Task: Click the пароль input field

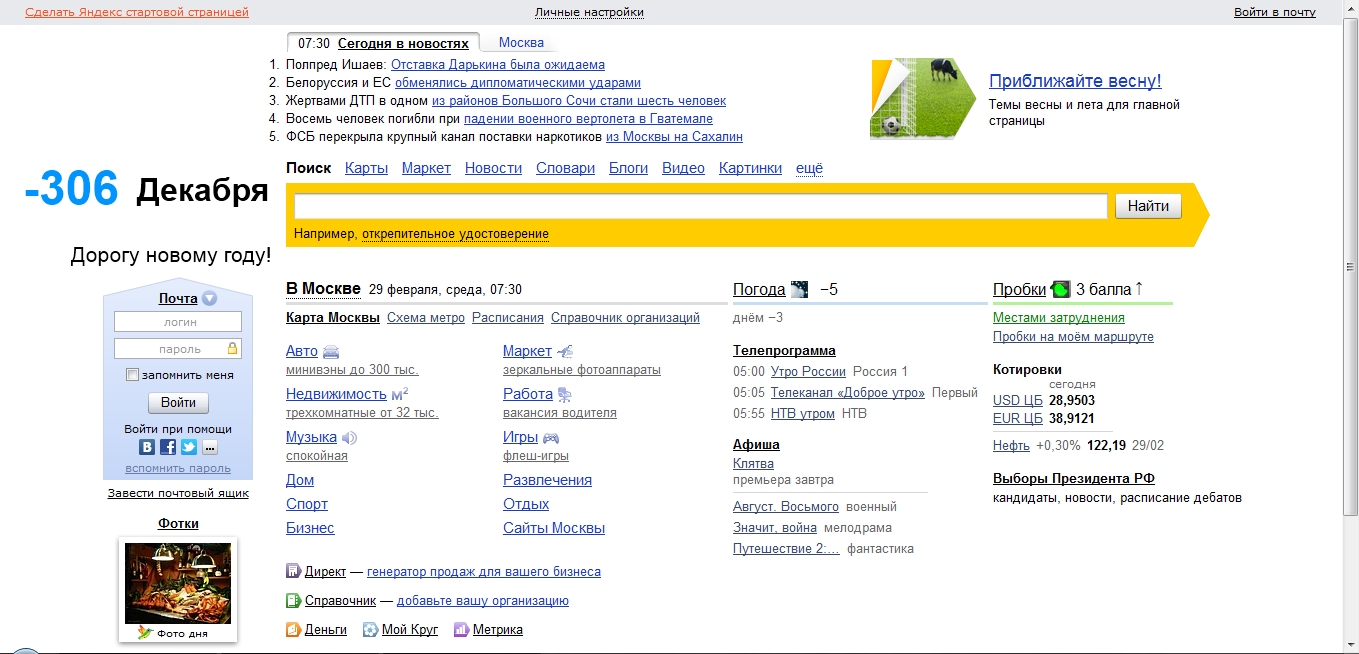Action: tap(178, 349)
